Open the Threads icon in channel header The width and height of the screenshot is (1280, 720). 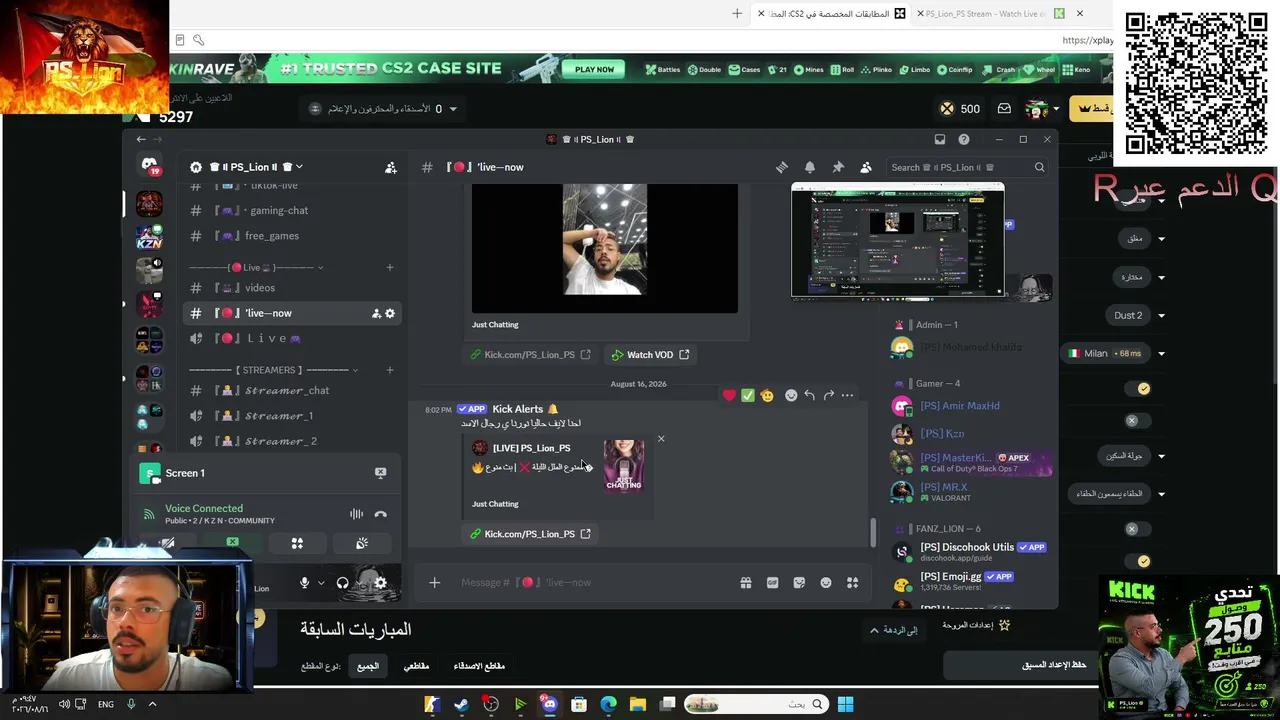(782, 167)
